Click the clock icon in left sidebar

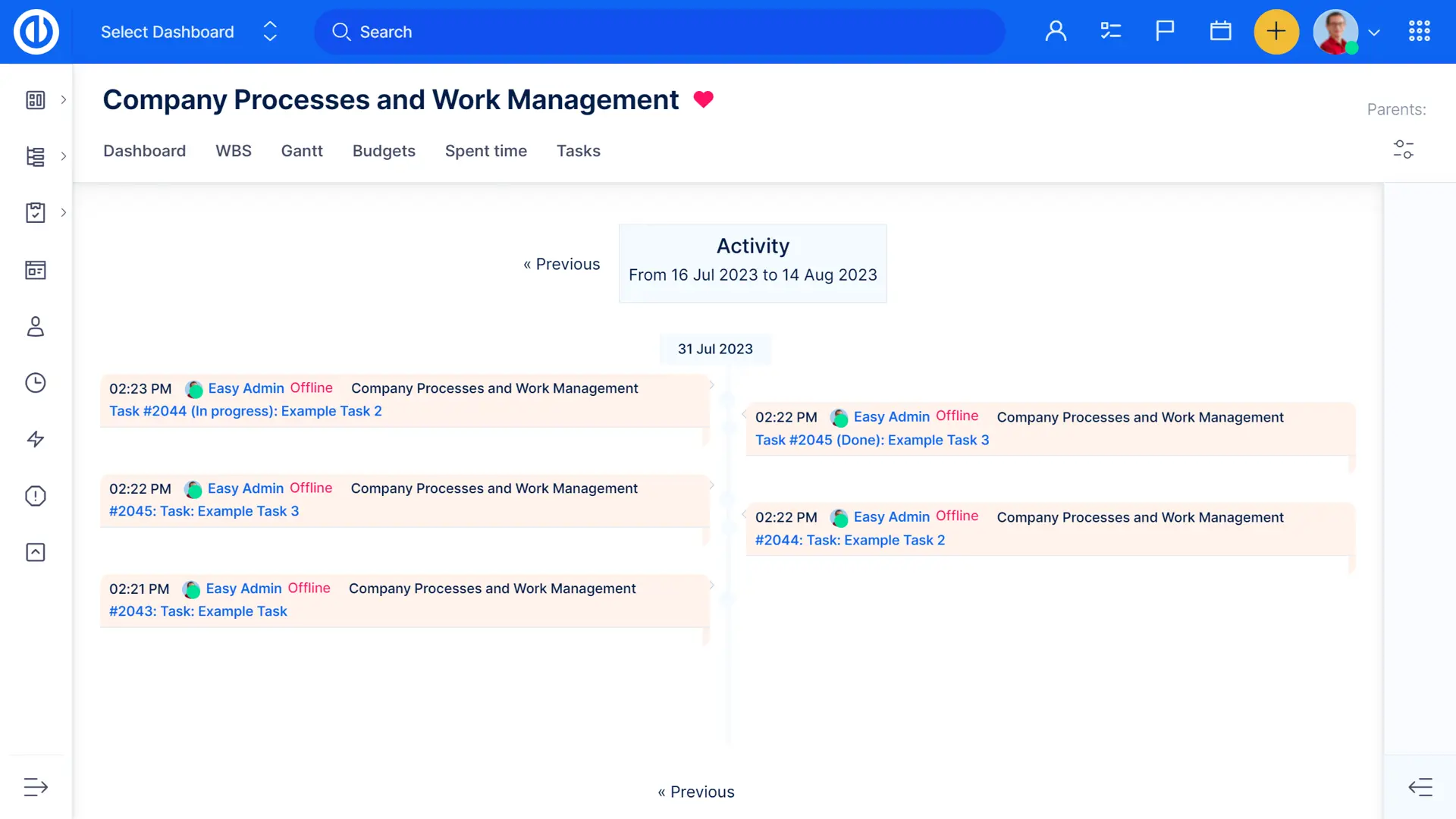(x=36, y=383)
